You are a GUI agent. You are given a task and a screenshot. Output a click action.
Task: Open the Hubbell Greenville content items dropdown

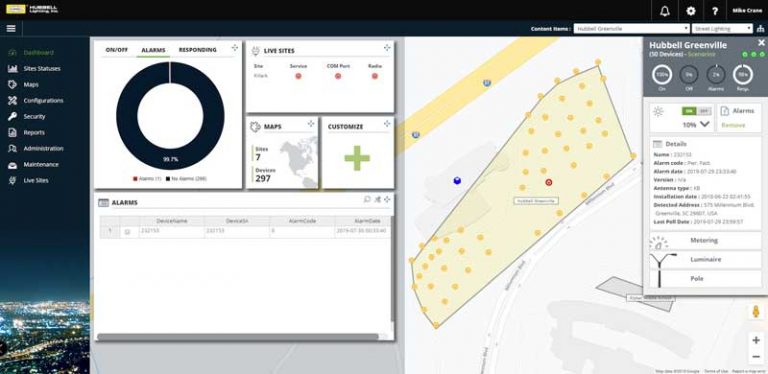pyautogui.click(x=632, y=28)
